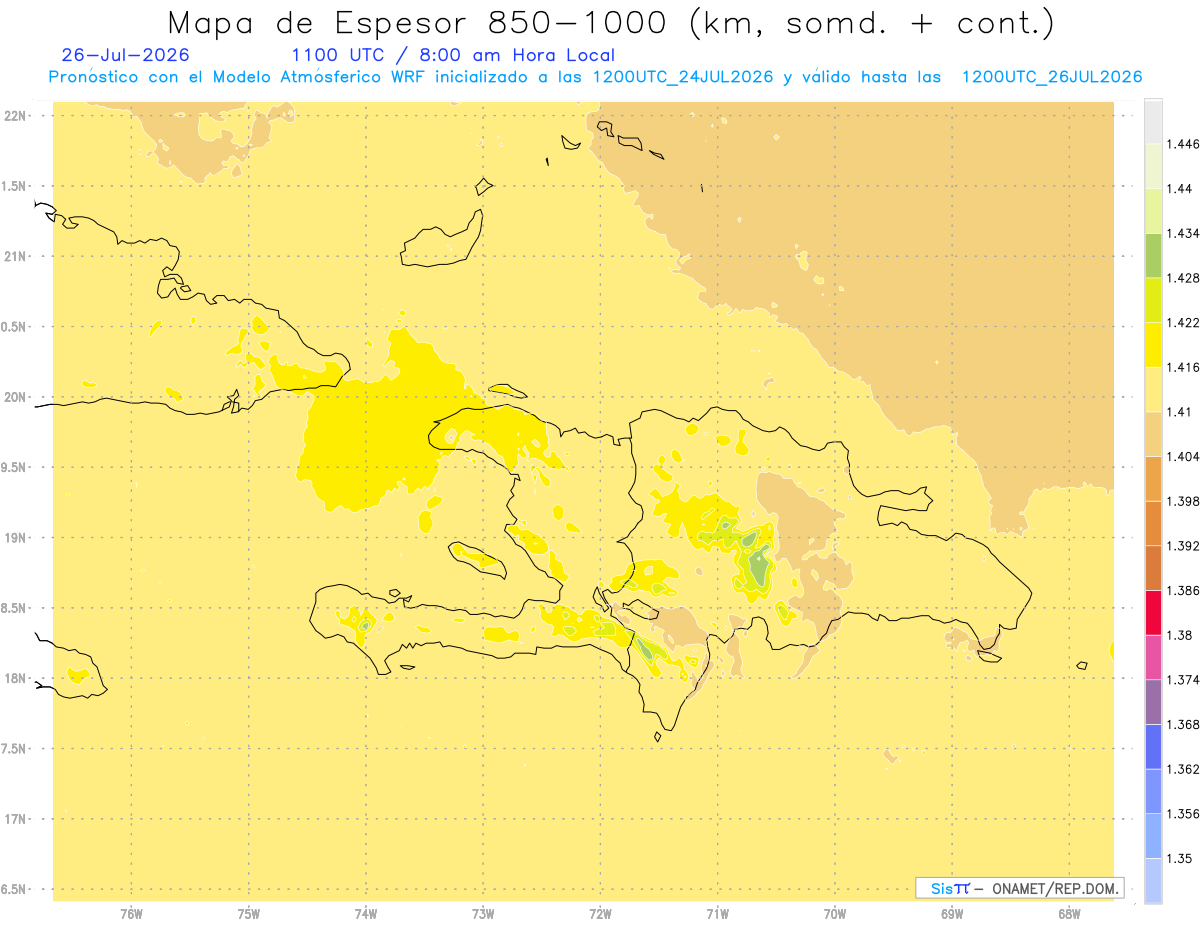Click the tan swatch between 1.404 and 1.41

(1153, 434)
